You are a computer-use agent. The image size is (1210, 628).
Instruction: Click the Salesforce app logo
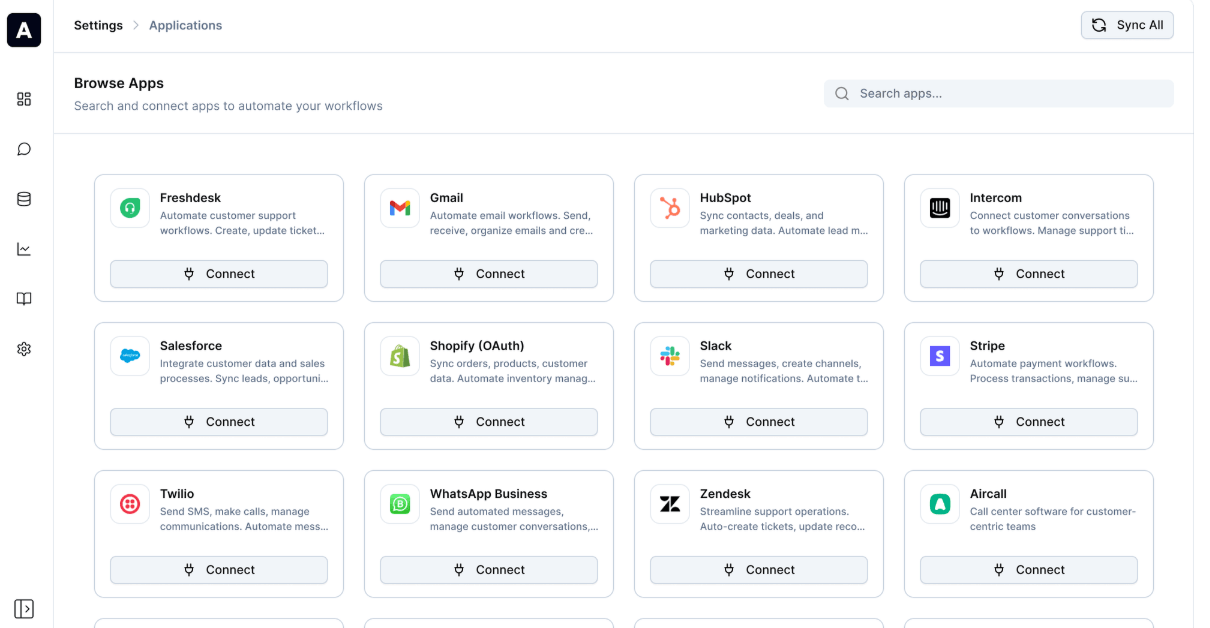[x=130, y=356]
